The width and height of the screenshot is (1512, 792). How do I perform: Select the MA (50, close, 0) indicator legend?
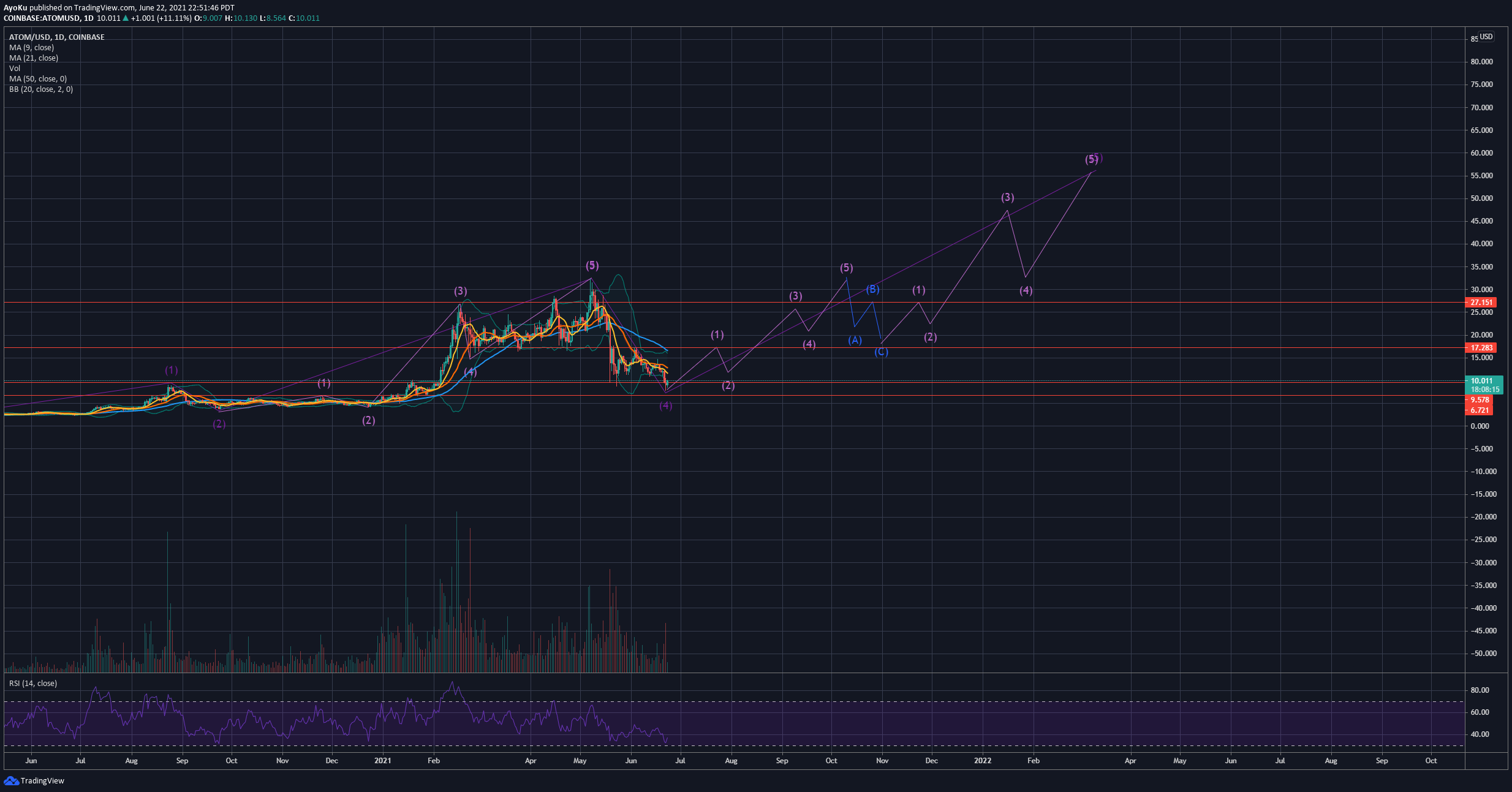tap(38, 78)
